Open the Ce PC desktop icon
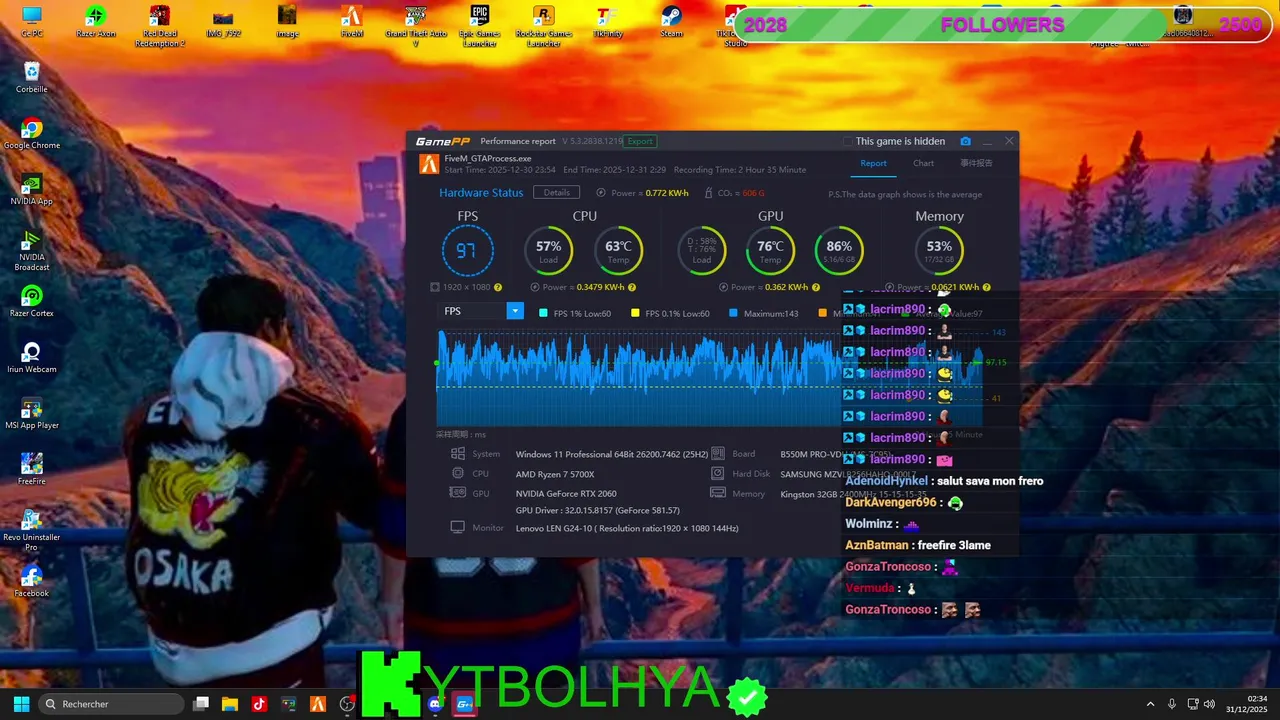Screen dimensions: 1280x720 [32, 21]
